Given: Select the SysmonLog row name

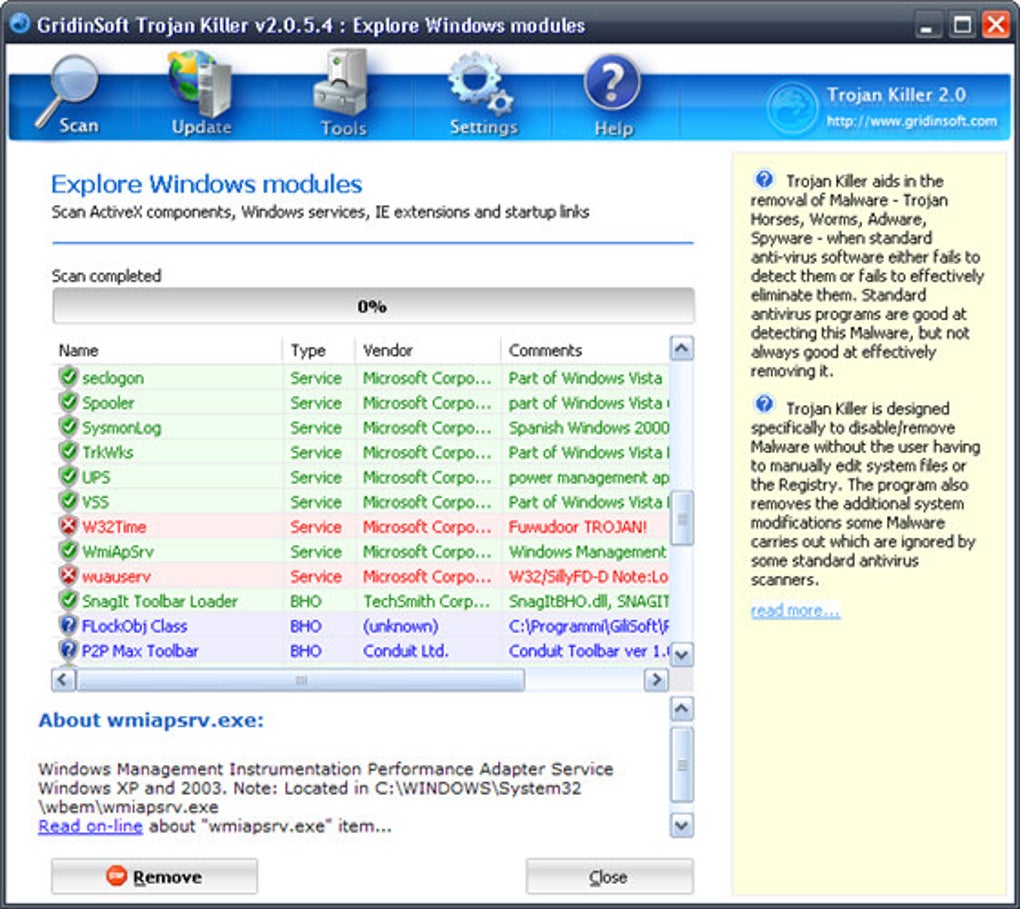Looking at the screenshot, I should [x=122, y=427].
